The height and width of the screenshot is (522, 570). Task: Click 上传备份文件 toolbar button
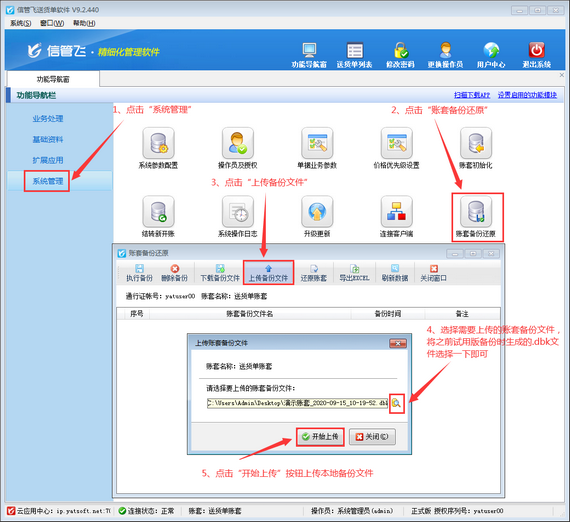click(268, 273)
